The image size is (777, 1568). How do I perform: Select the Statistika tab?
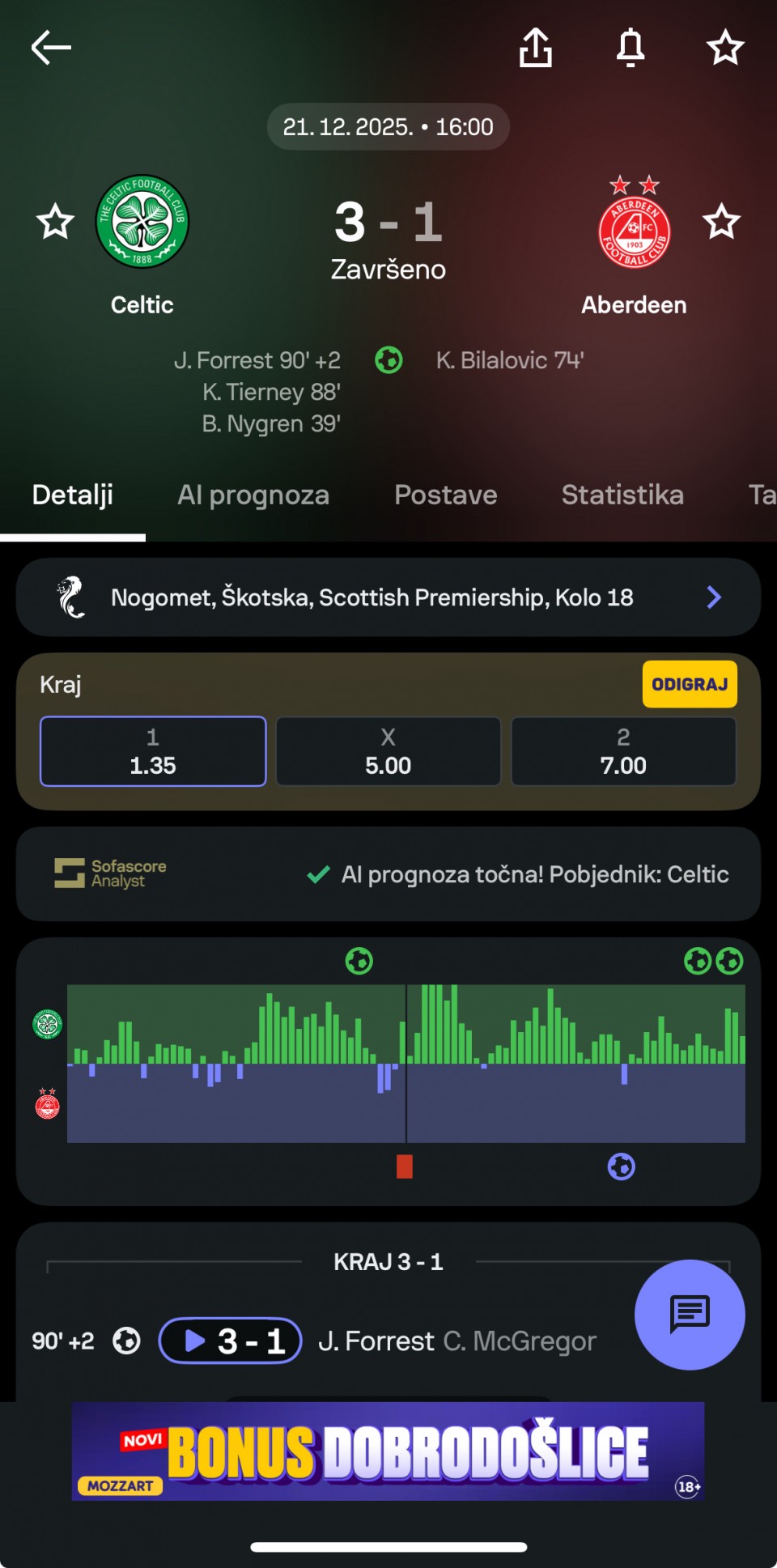(622, 495)
